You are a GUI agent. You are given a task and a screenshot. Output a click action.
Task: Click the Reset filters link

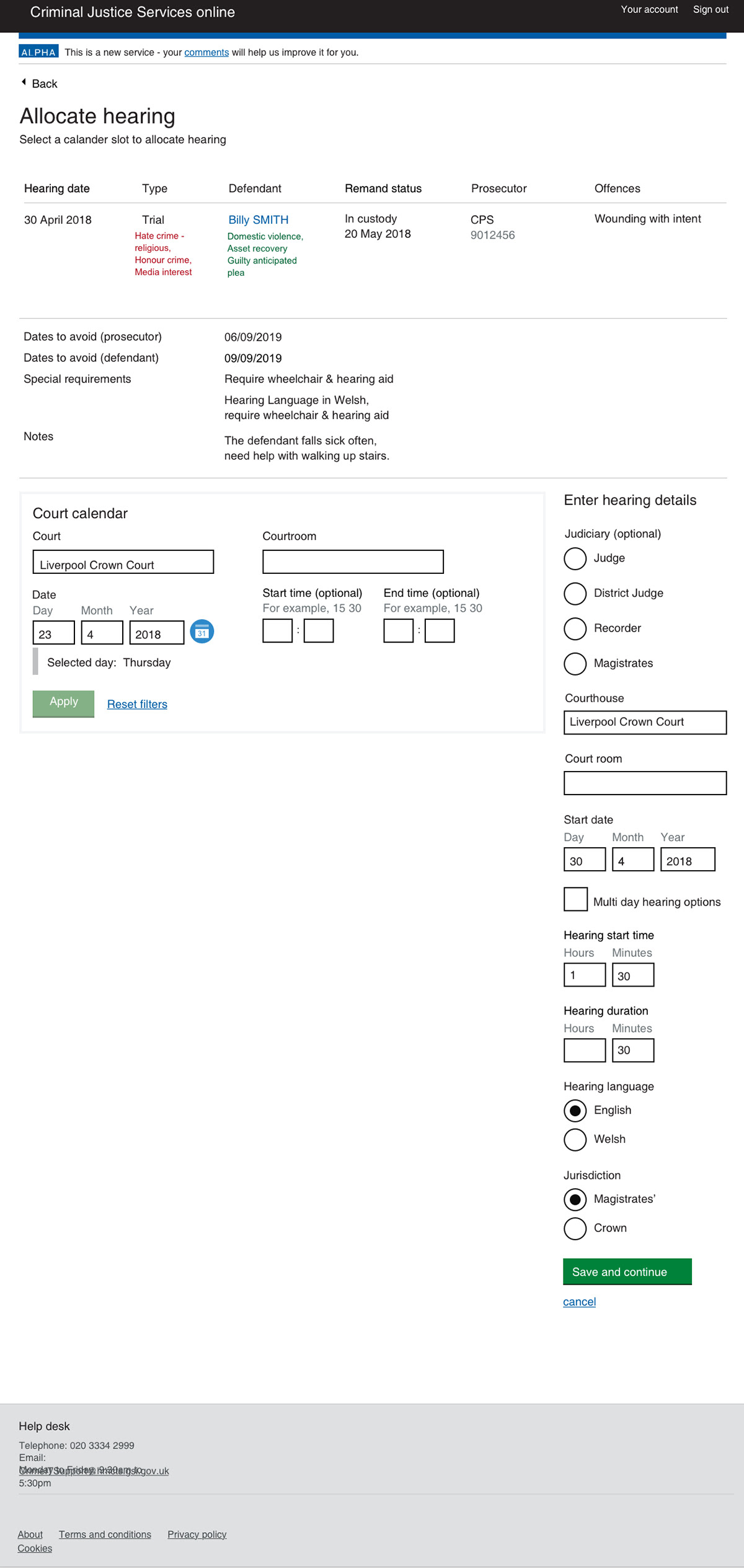coord(137,704)
